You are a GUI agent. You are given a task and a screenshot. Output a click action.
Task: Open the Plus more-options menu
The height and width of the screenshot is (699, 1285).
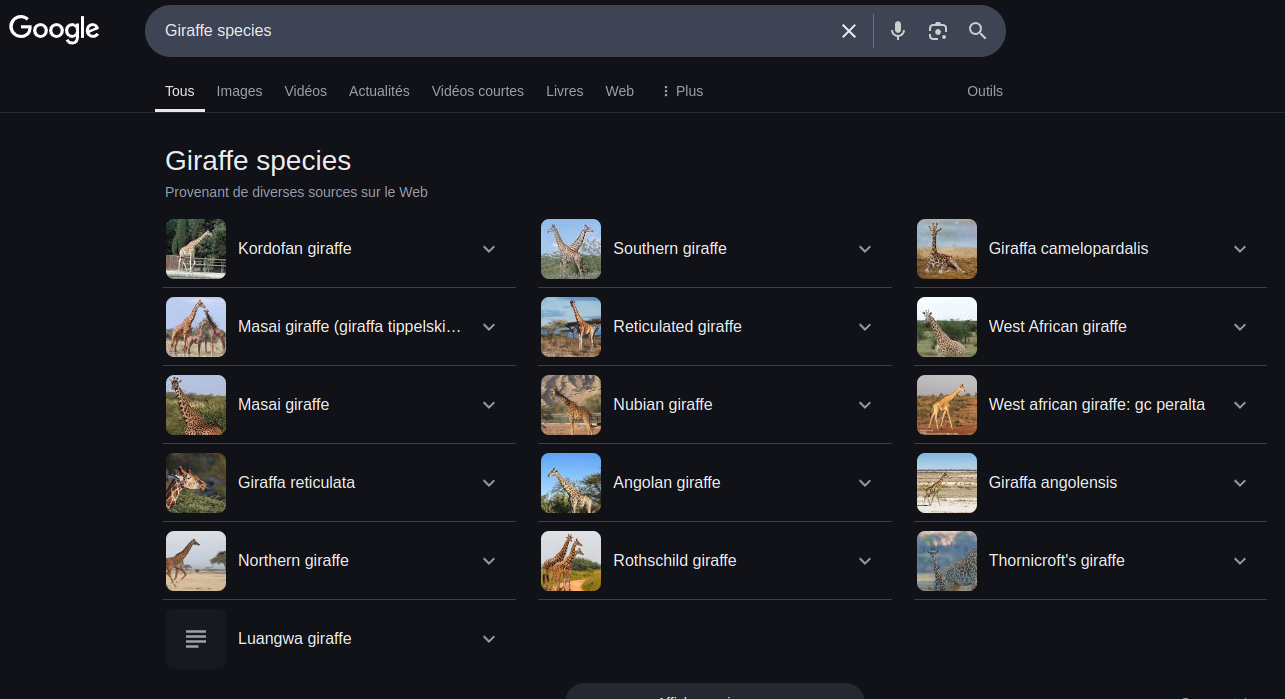tap(682, 91)
